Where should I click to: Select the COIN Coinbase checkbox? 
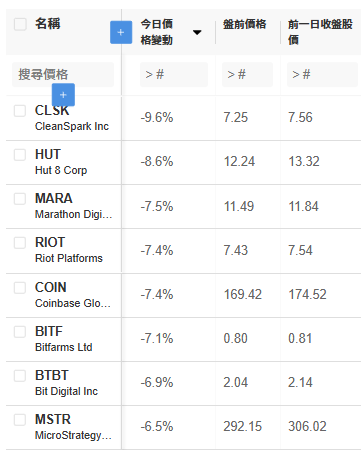click(20, 288)
